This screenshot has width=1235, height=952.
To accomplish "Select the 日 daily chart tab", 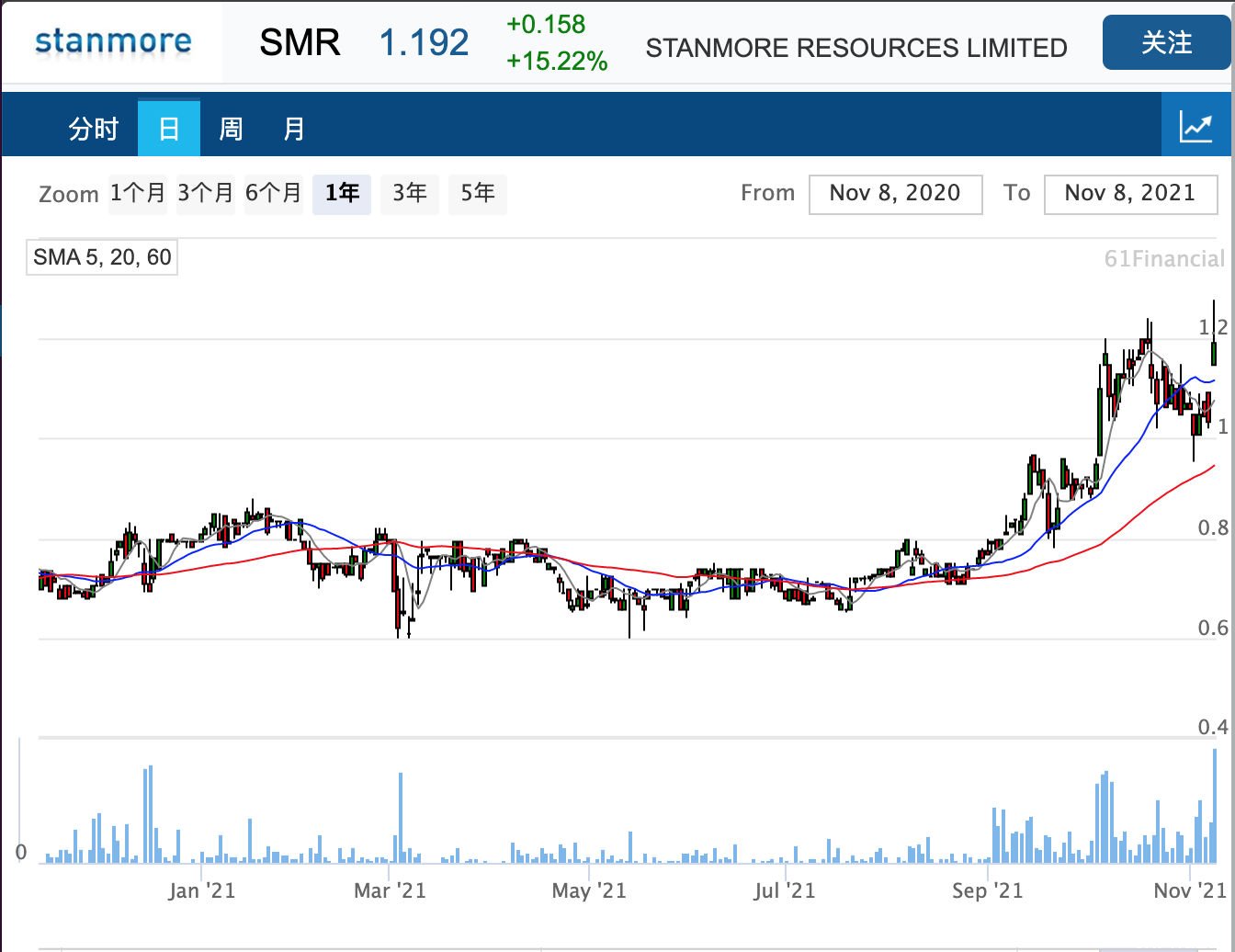I will [169, 129].
